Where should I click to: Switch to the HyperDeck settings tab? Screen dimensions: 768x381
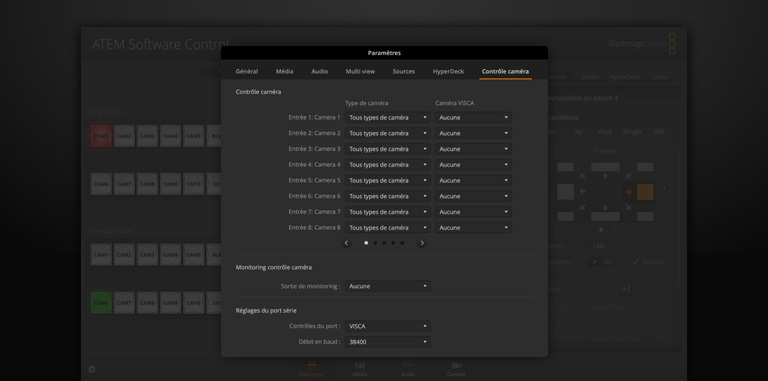click(x=448, y=71)
